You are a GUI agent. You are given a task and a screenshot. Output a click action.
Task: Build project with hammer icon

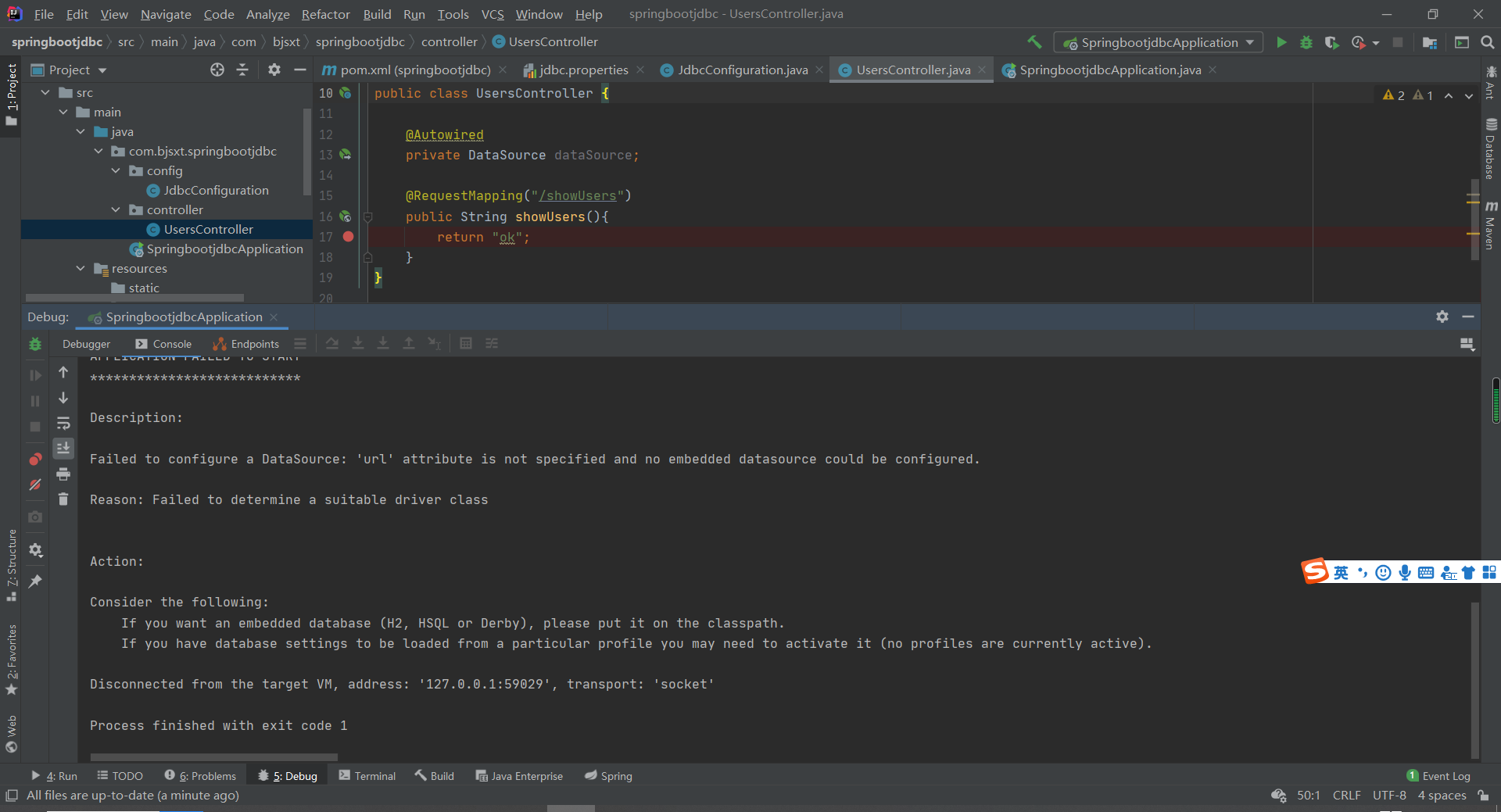tap(1034, 42)
